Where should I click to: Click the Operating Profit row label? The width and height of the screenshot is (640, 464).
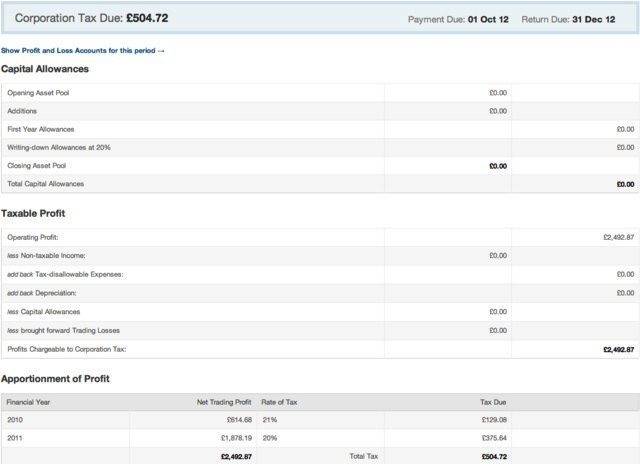point(33,238)
